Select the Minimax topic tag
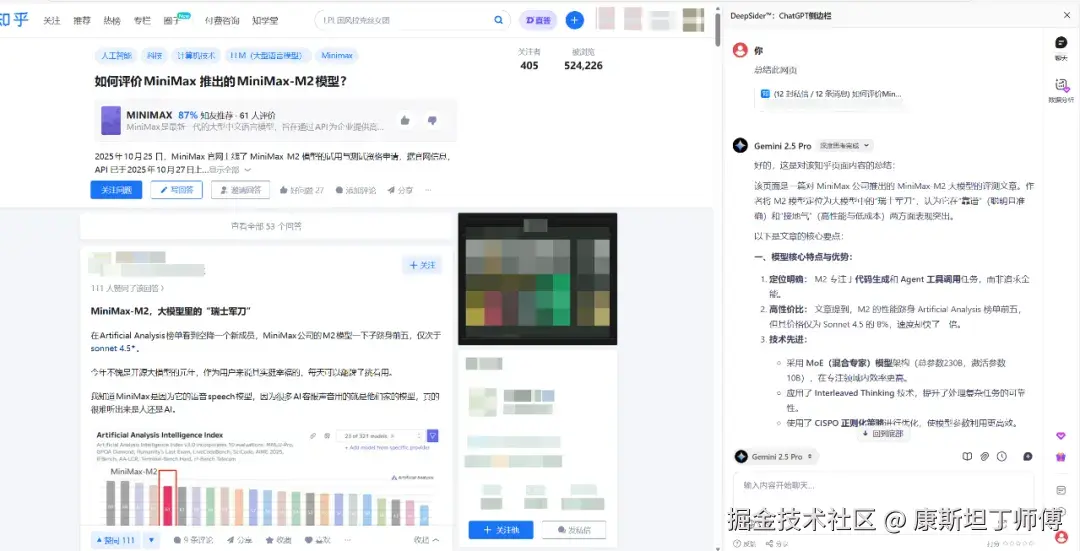The width and height of the screenshot is (1080, 551). (337, 55)
